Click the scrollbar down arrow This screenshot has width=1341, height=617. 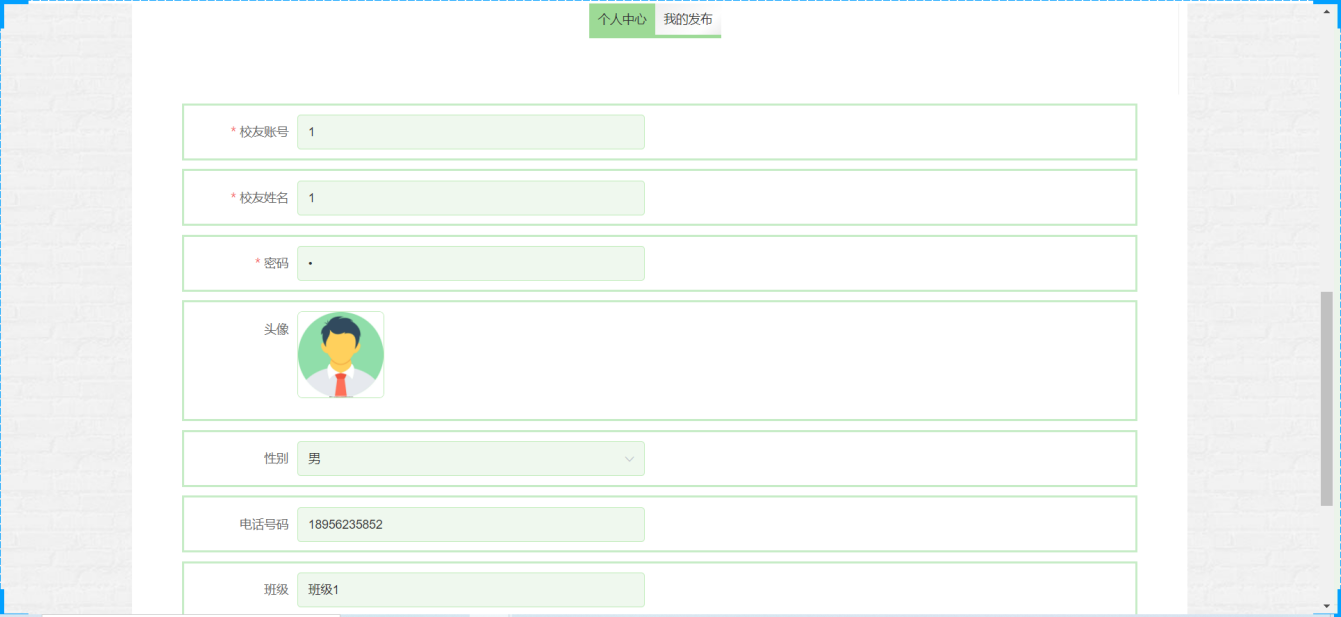click(1327, 605)
